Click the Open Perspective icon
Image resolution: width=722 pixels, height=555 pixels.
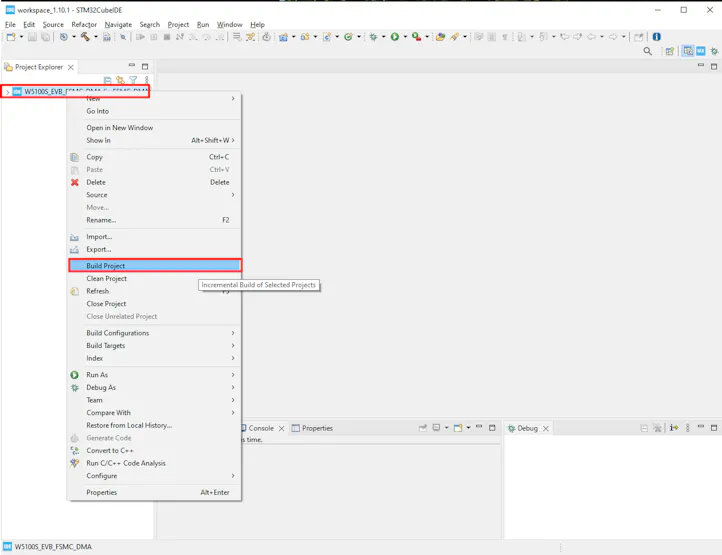(670, 51)
